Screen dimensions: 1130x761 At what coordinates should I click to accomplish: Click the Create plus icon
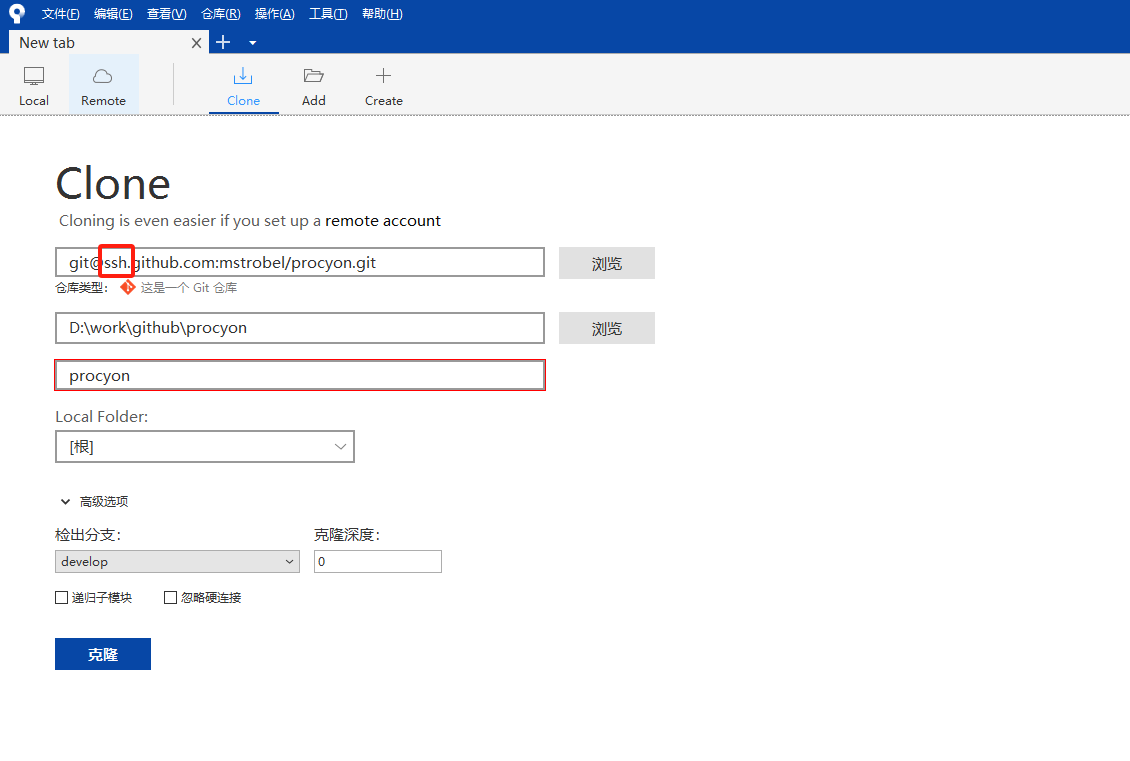(383, 76)
